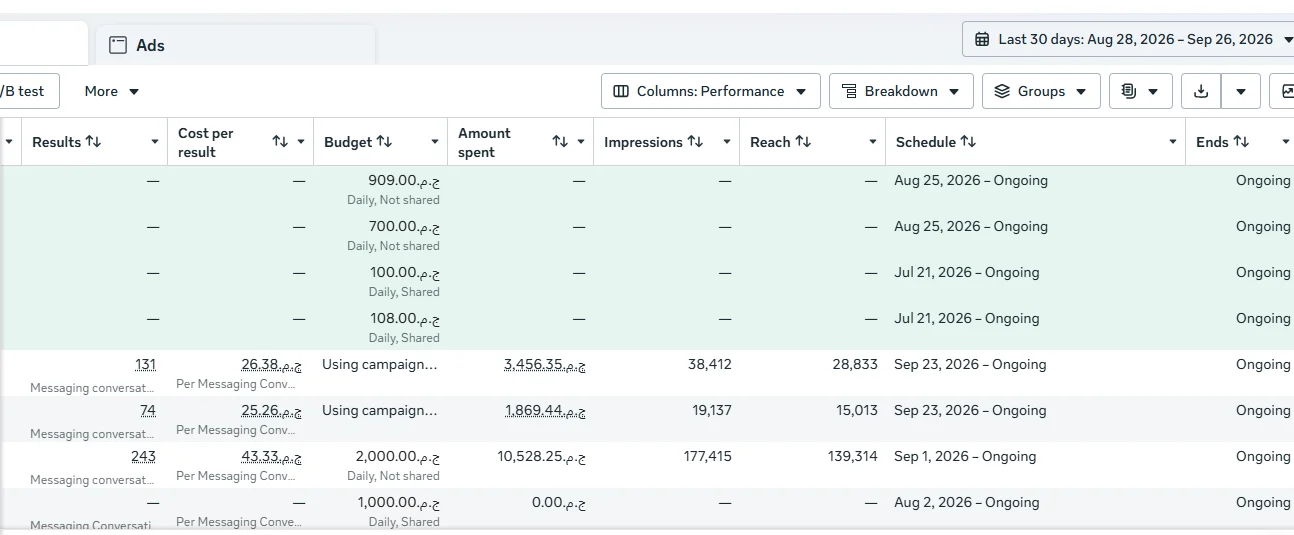
Task: Open the More dropdown menu
Action: pyautogui.click(x=112, y=91)
